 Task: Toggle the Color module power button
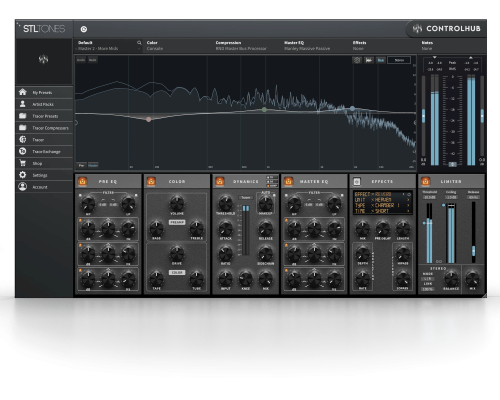tap(151, 181)
